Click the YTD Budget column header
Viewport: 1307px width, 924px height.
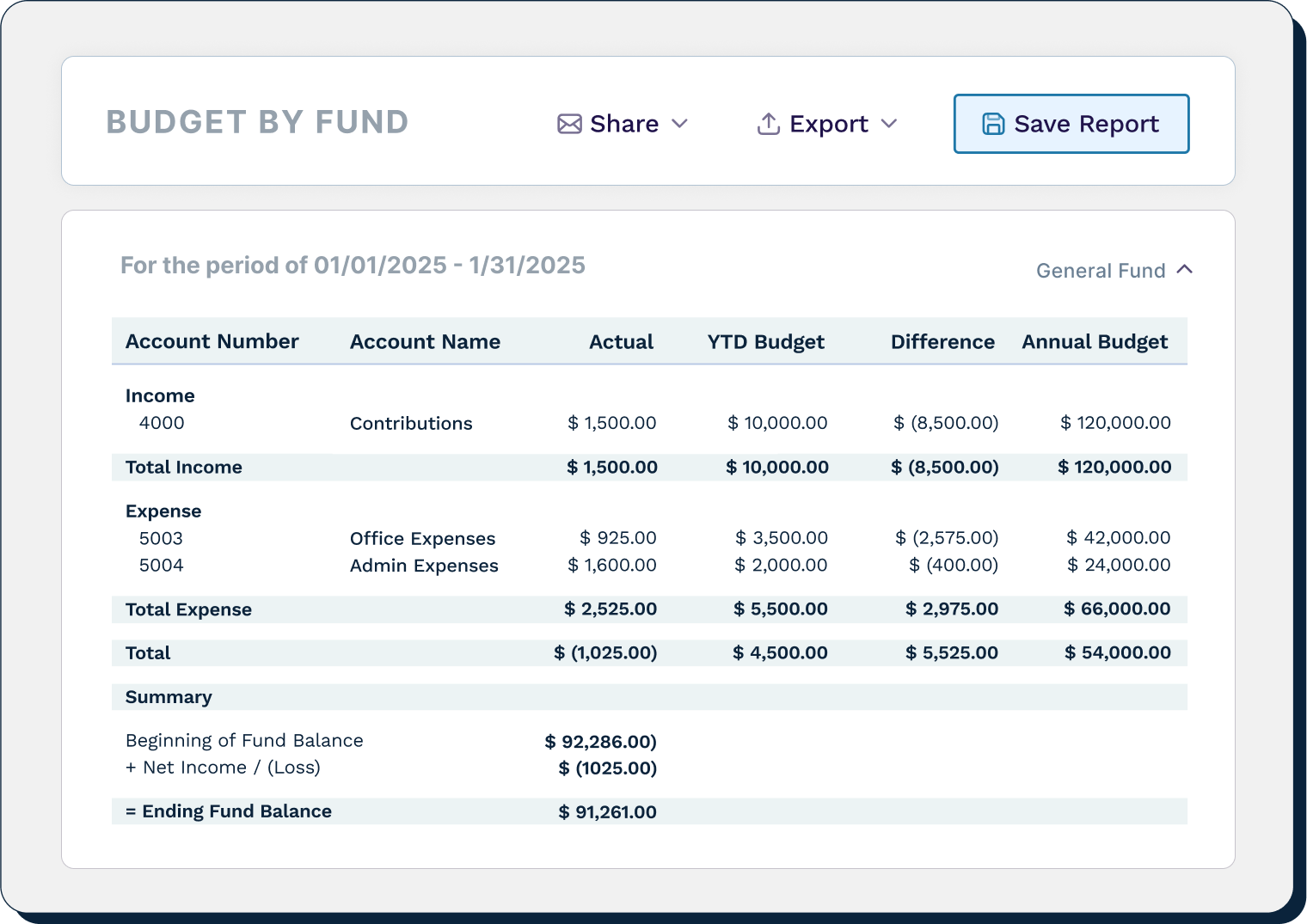pyautogui.click(x=765, y=341)
